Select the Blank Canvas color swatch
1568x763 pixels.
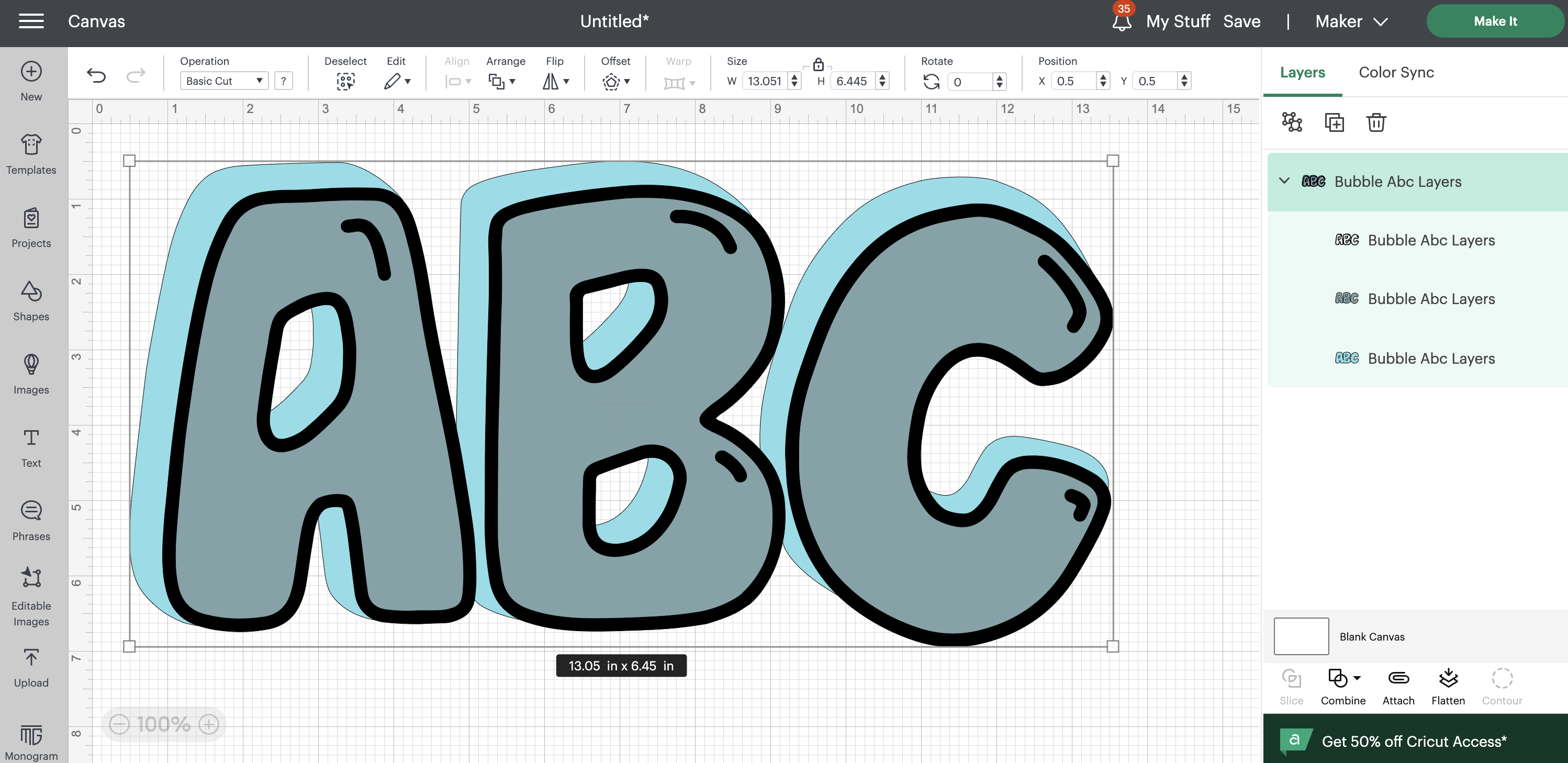(1301, 636)
